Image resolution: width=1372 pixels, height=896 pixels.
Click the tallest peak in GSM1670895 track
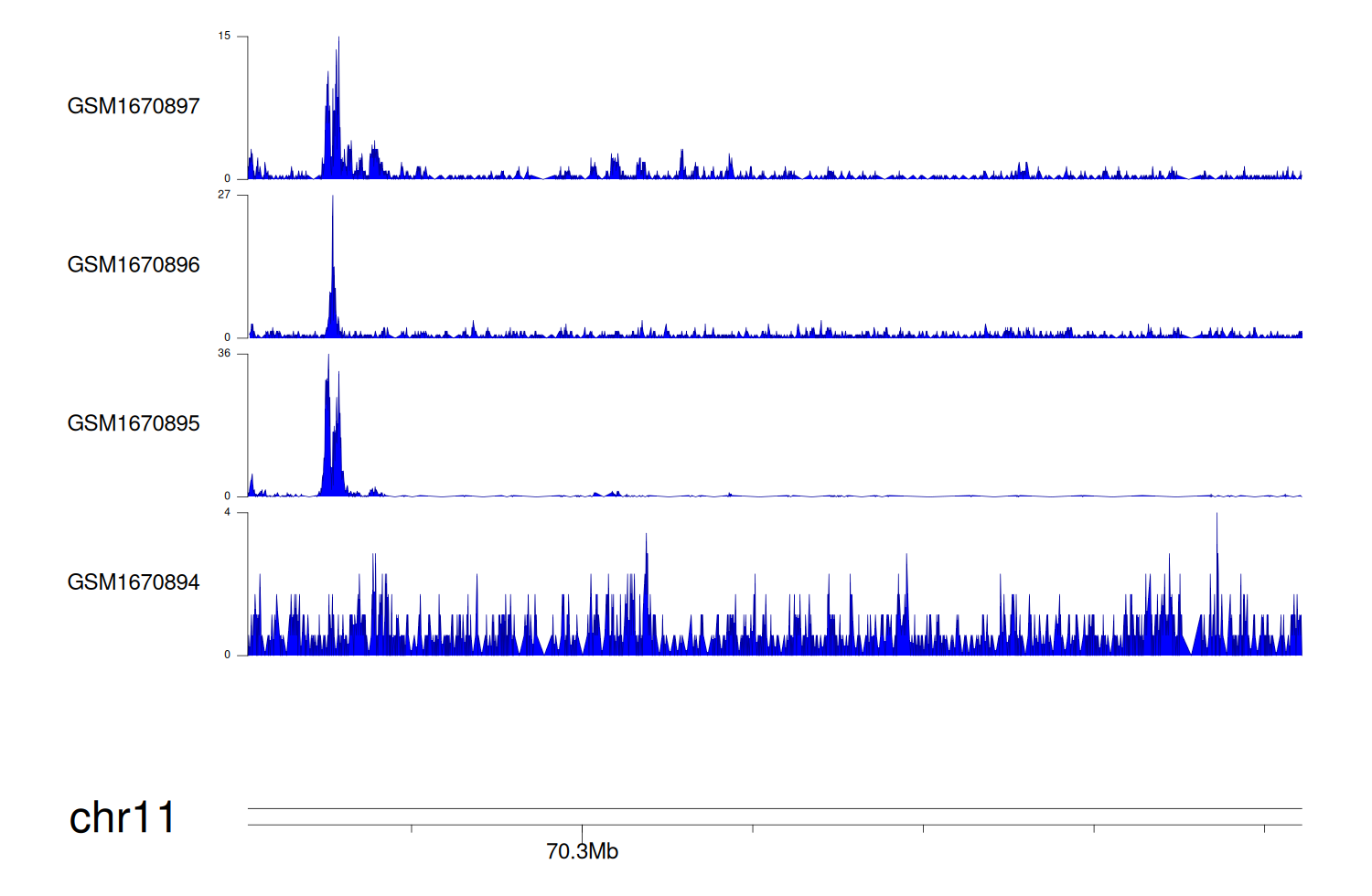point(328,358)
